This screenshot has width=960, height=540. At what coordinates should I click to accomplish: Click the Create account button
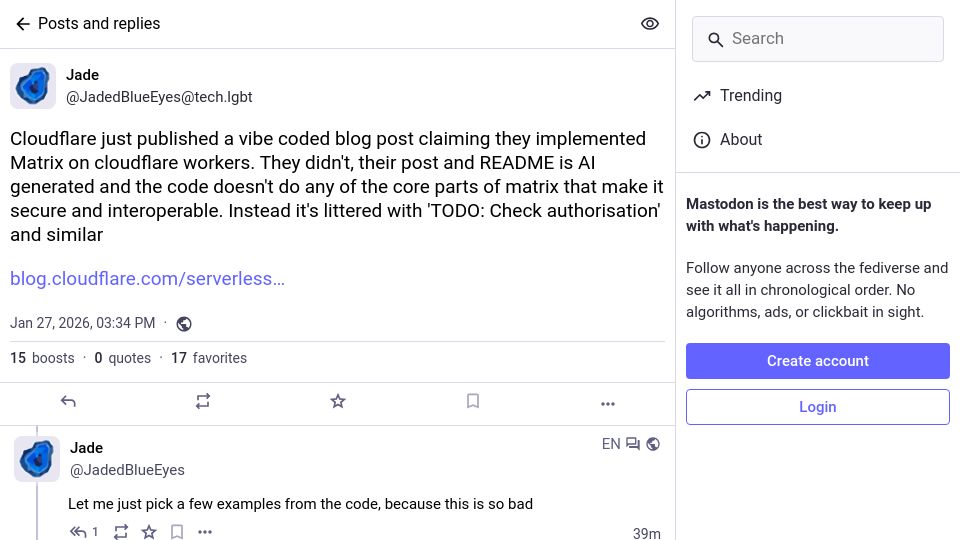(818, 361)
